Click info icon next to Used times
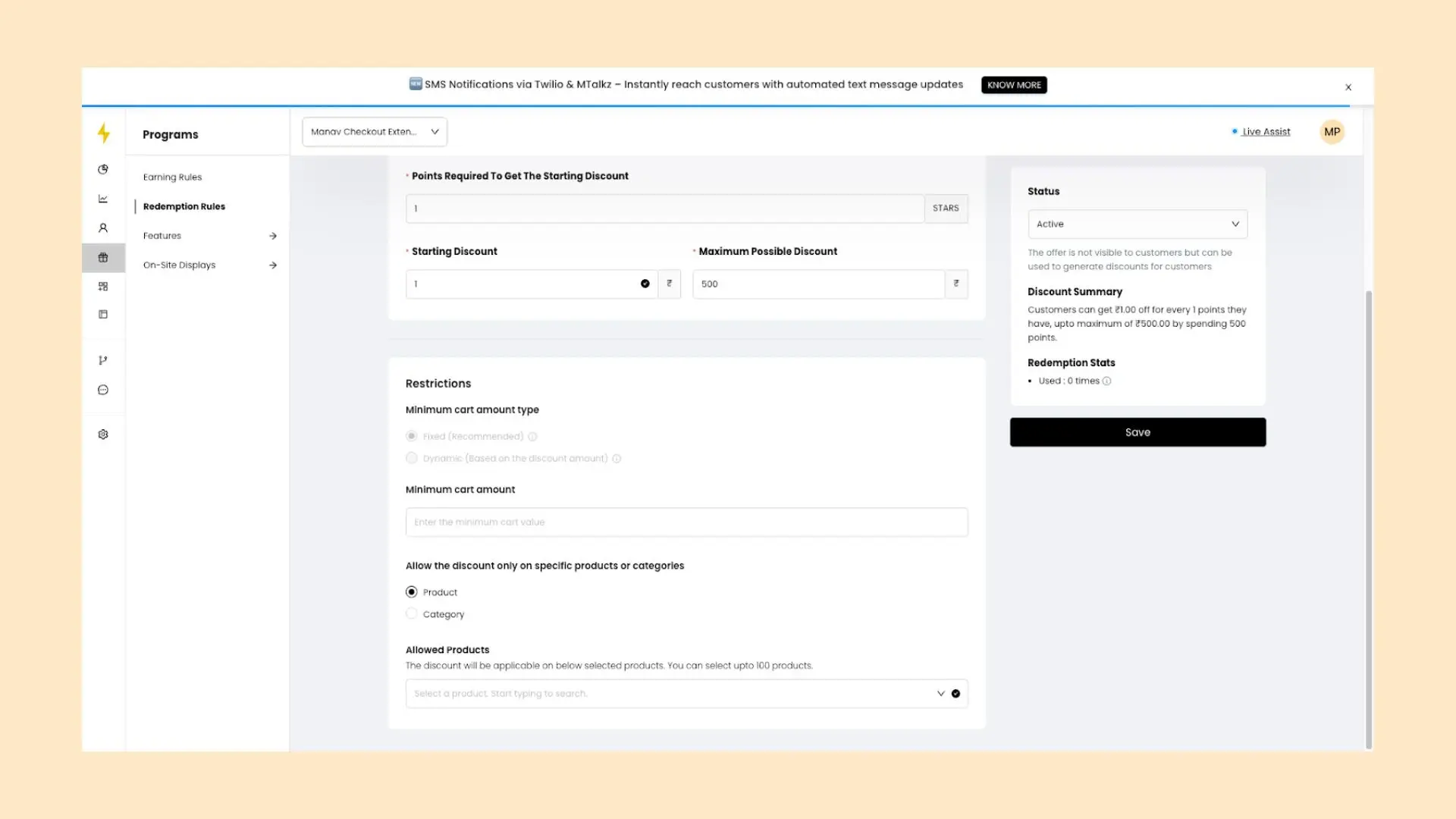The width and height of the screenshot is (1456, 819). [1106, 381]
